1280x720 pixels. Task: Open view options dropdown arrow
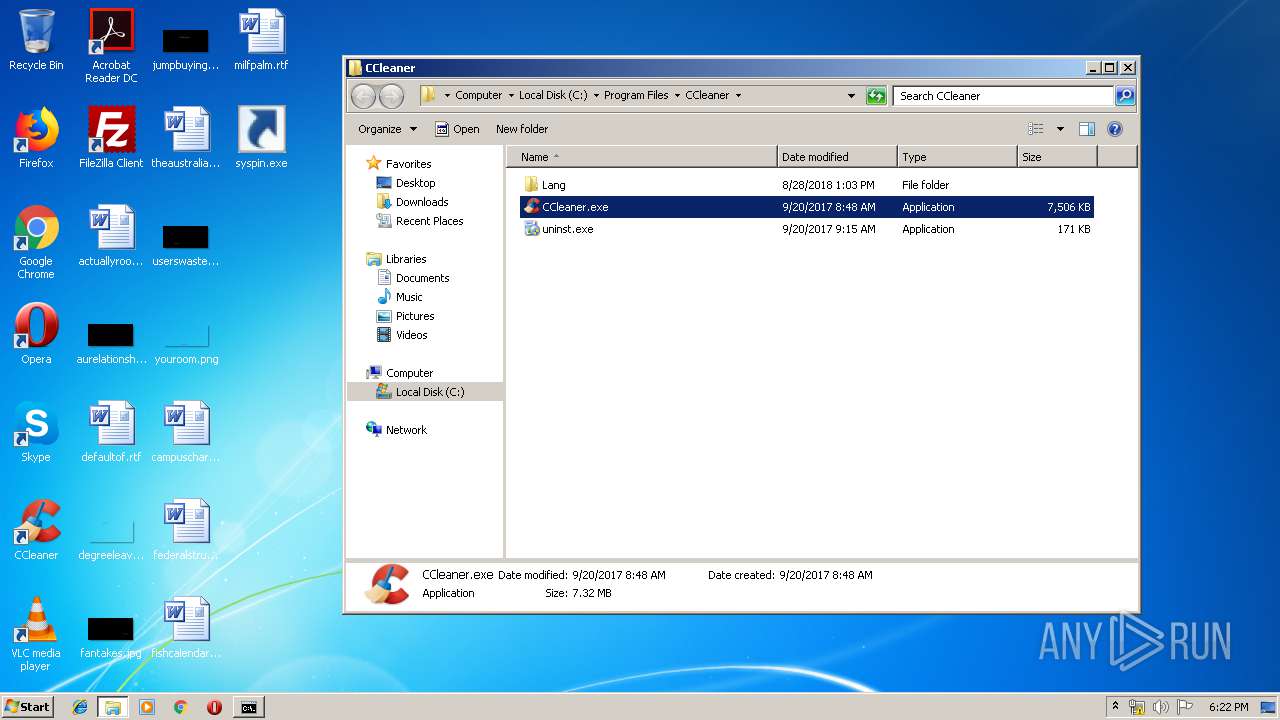[x=1060, y=129]
